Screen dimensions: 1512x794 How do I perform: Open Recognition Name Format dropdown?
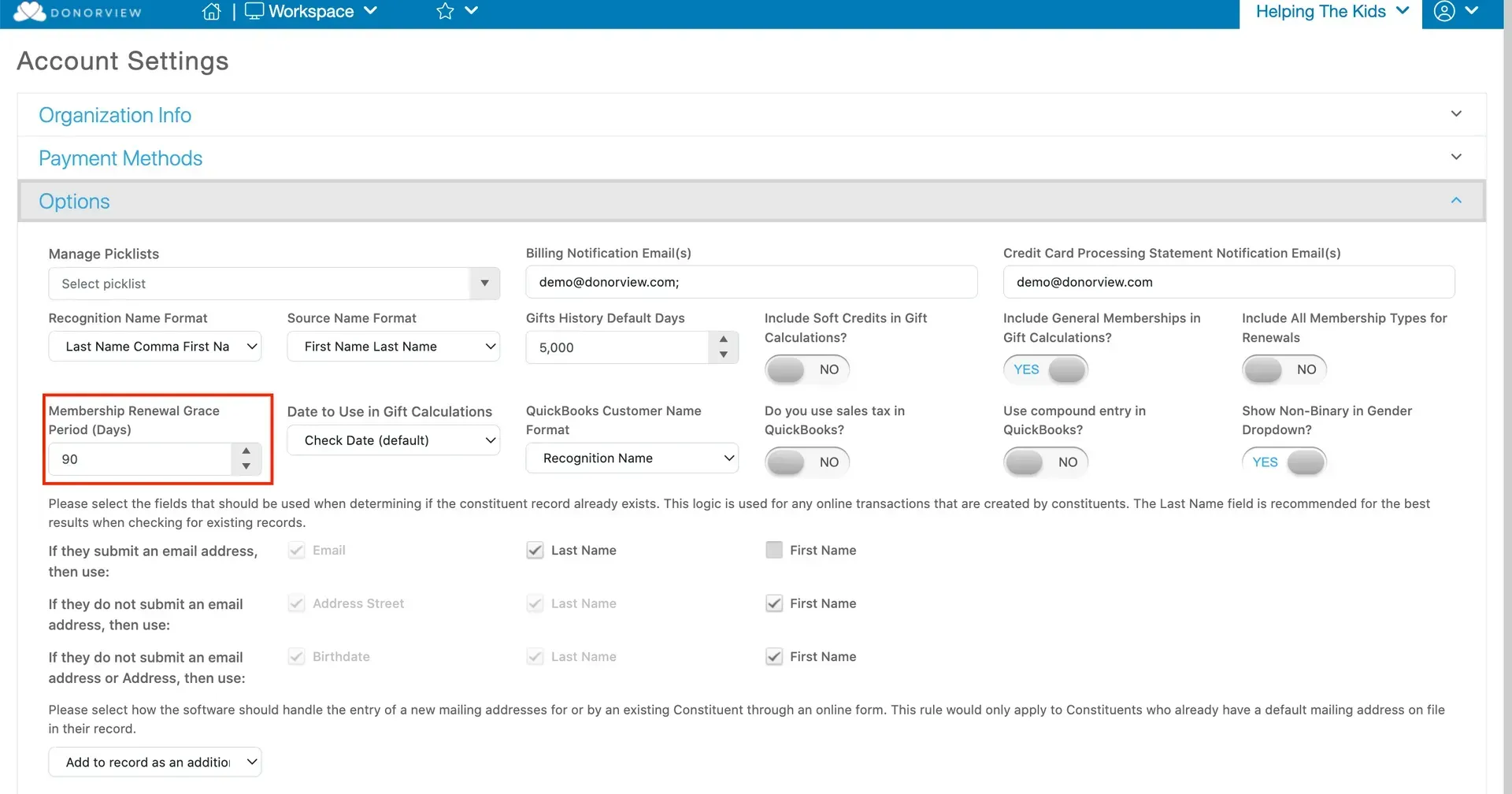(155, 347)
